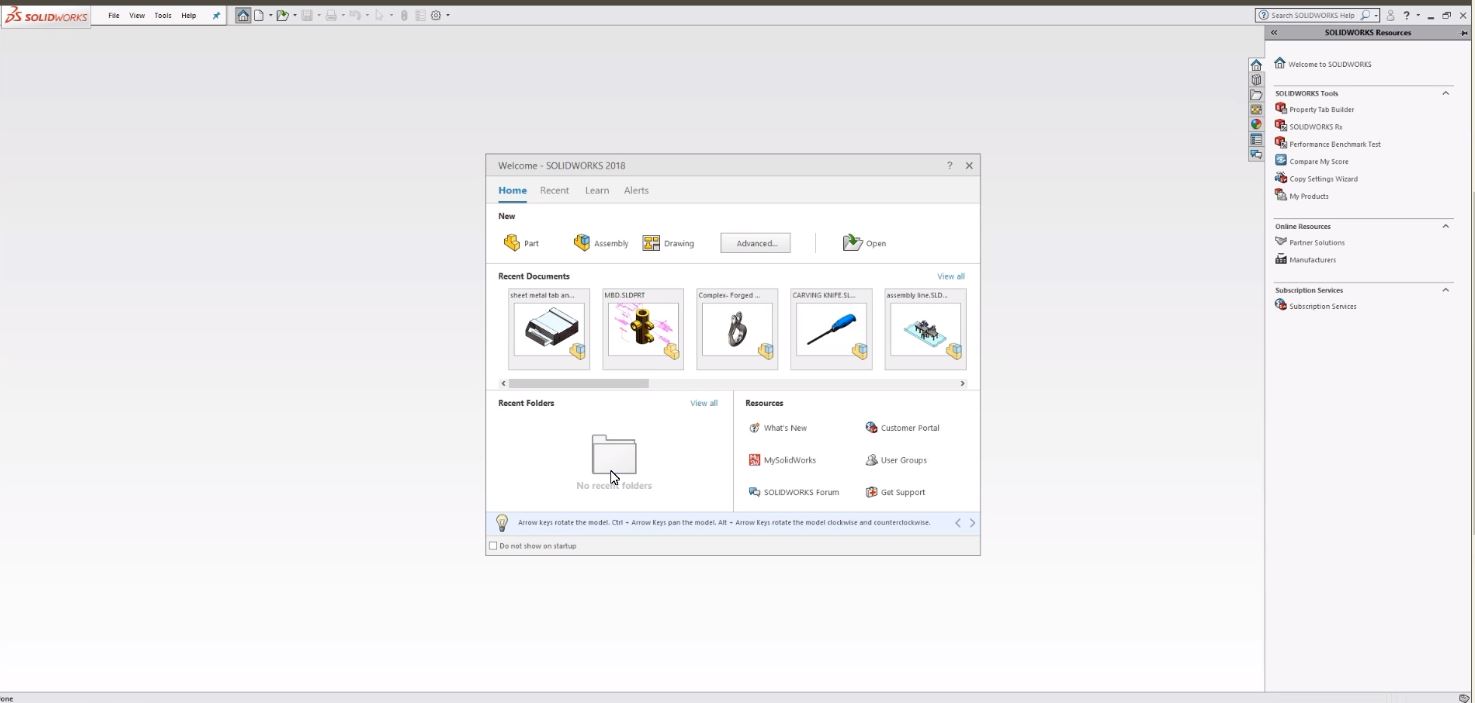
Task: Click the Open document icon in the toolbar
Action: tap(283, 15)
